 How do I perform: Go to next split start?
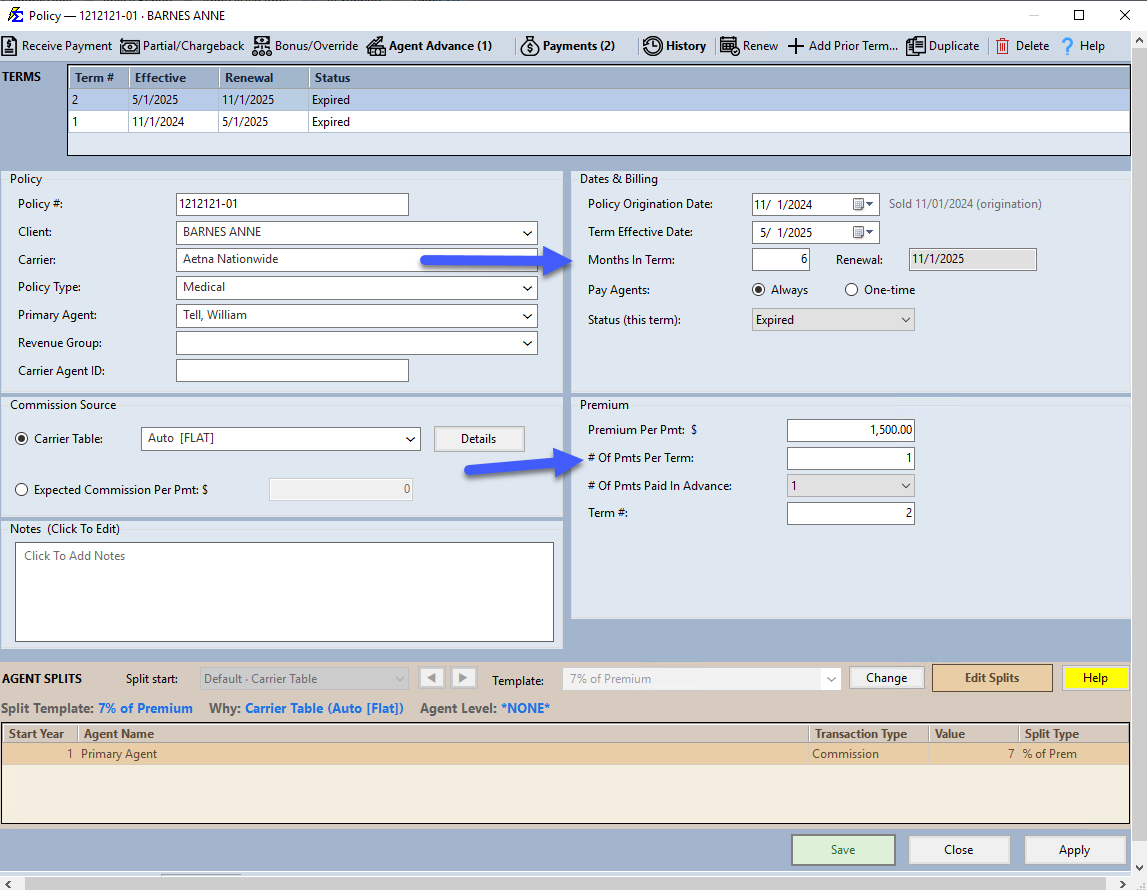[463, 678]
